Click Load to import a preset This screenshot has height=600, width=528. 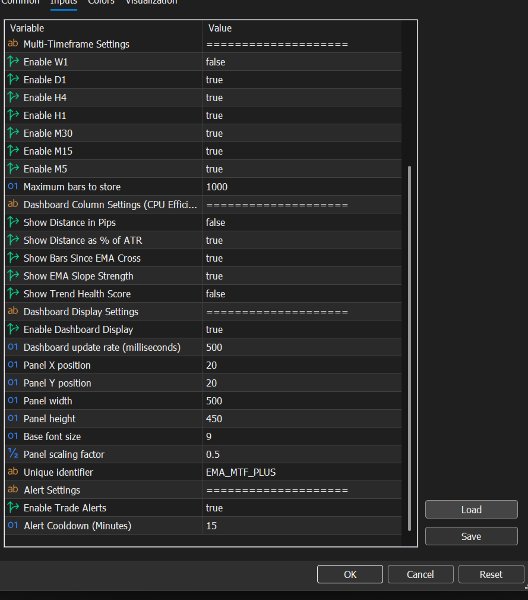pos(471,510)
